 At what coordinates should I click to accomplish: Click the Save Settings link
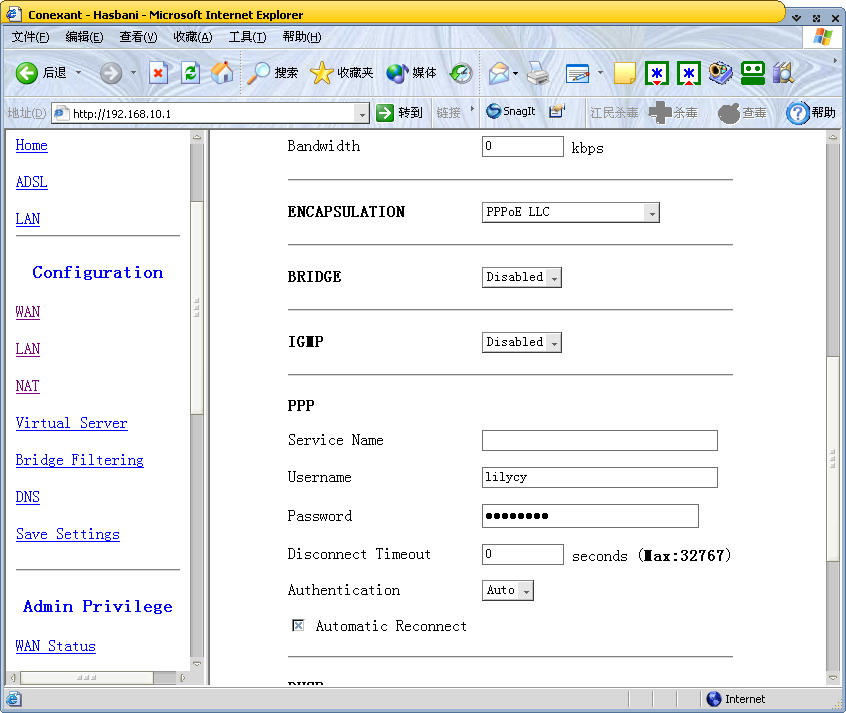click(x=67, y=534)
